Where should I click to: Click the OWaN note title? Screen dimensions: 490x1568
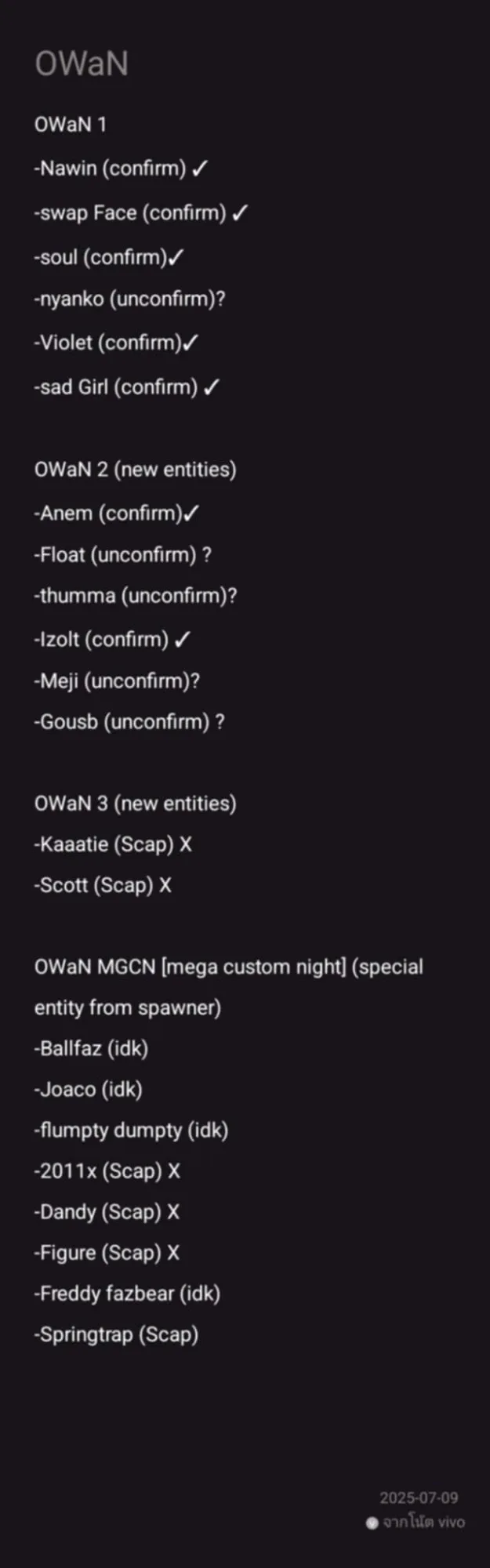[82, 64]
